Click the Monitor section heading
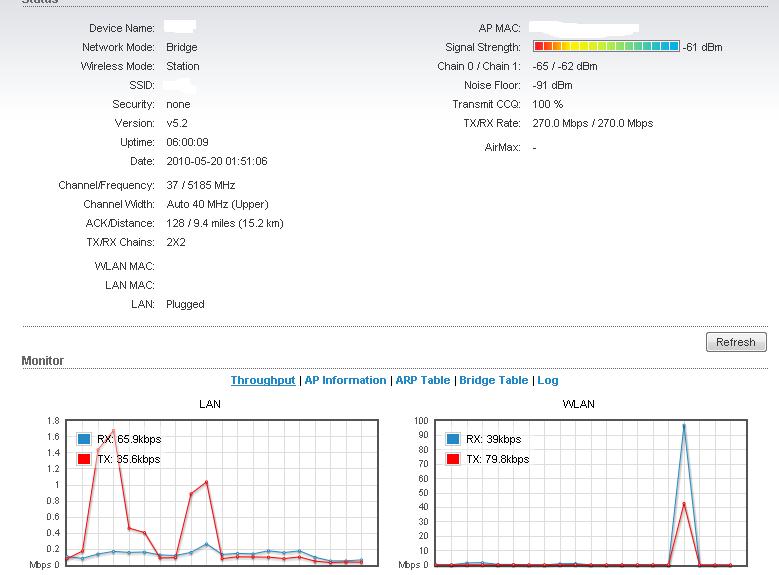779x575 pixels. click(x=42, y=361)
